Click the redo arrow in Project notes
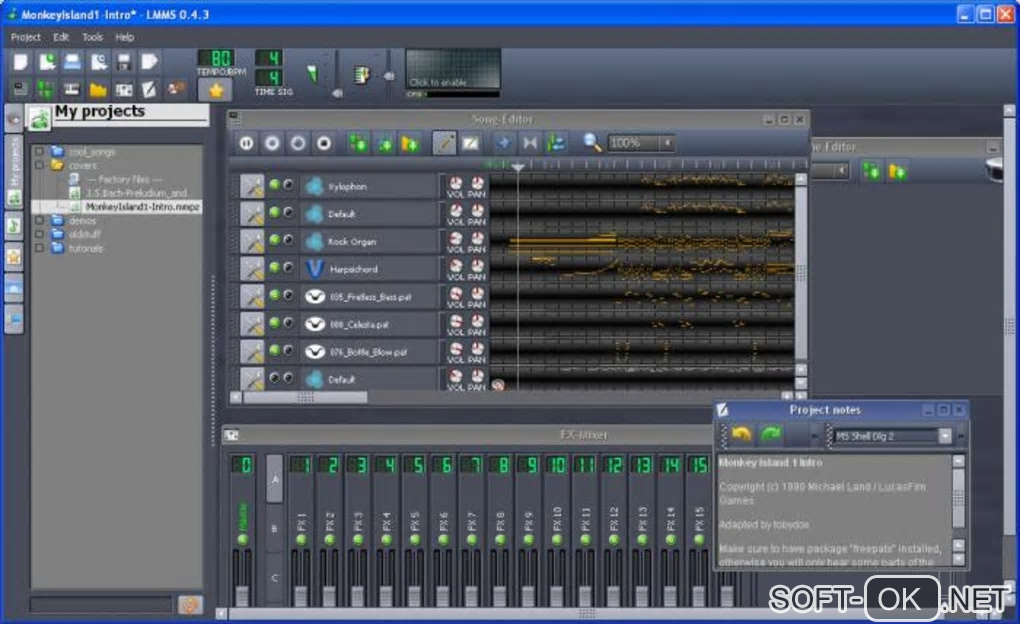Viewport: 1020px width, 624px height. pos(772,435)
